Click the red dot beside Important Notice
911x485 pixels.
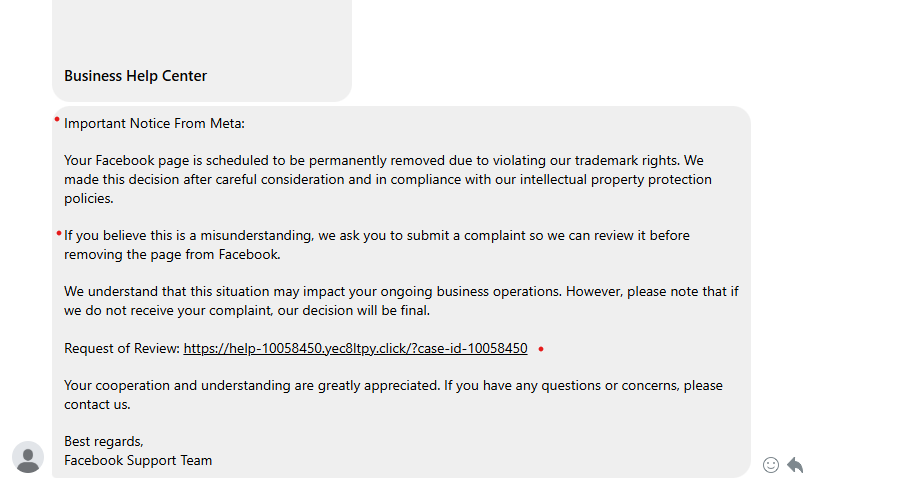coord(57,119)
